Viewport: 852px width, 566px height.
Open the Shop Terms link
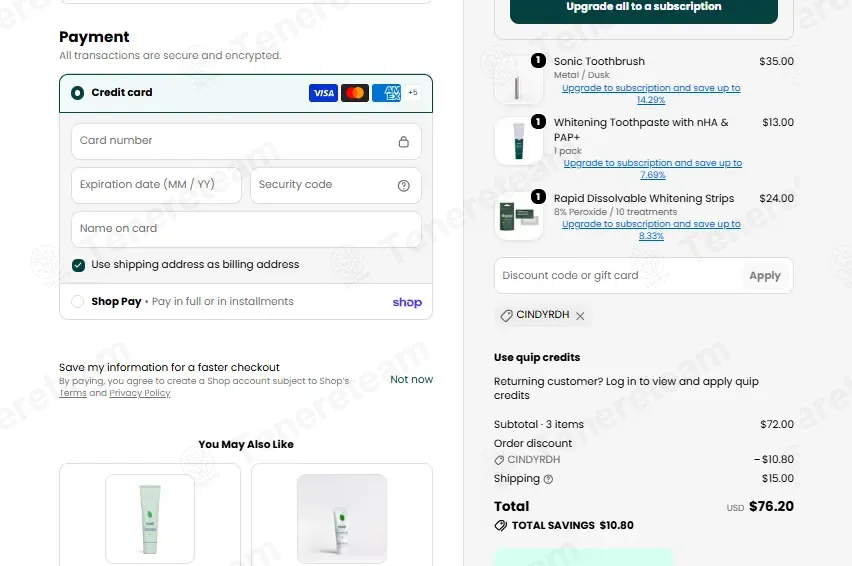coord(73,393)
